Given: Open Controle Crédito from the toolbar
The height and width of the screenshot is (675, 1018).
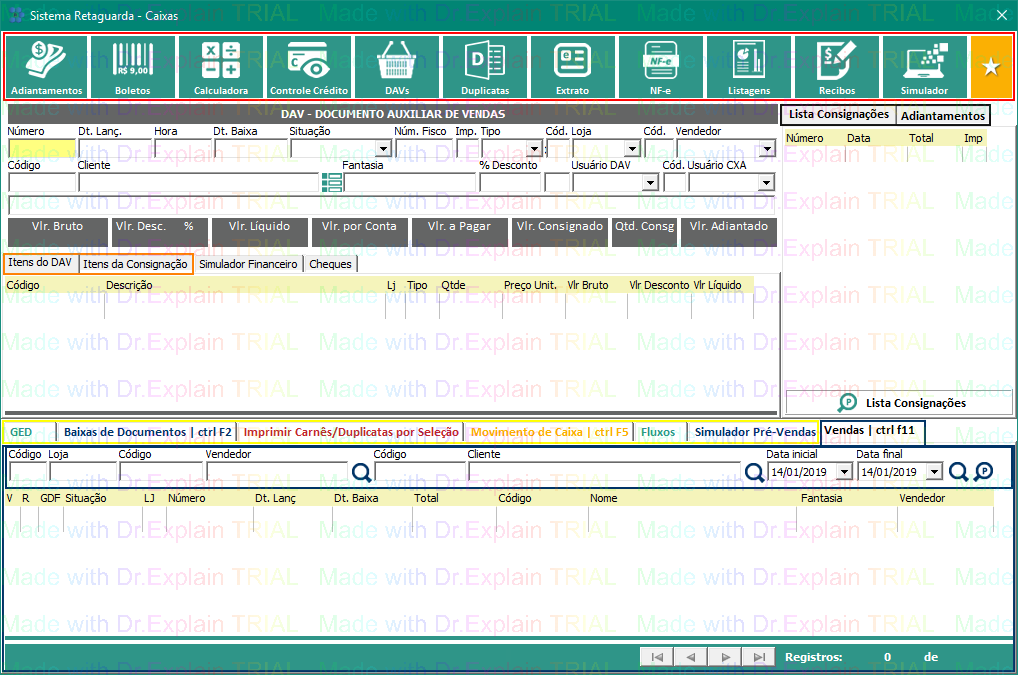Looking at the screenshot, I should (309, 67).
